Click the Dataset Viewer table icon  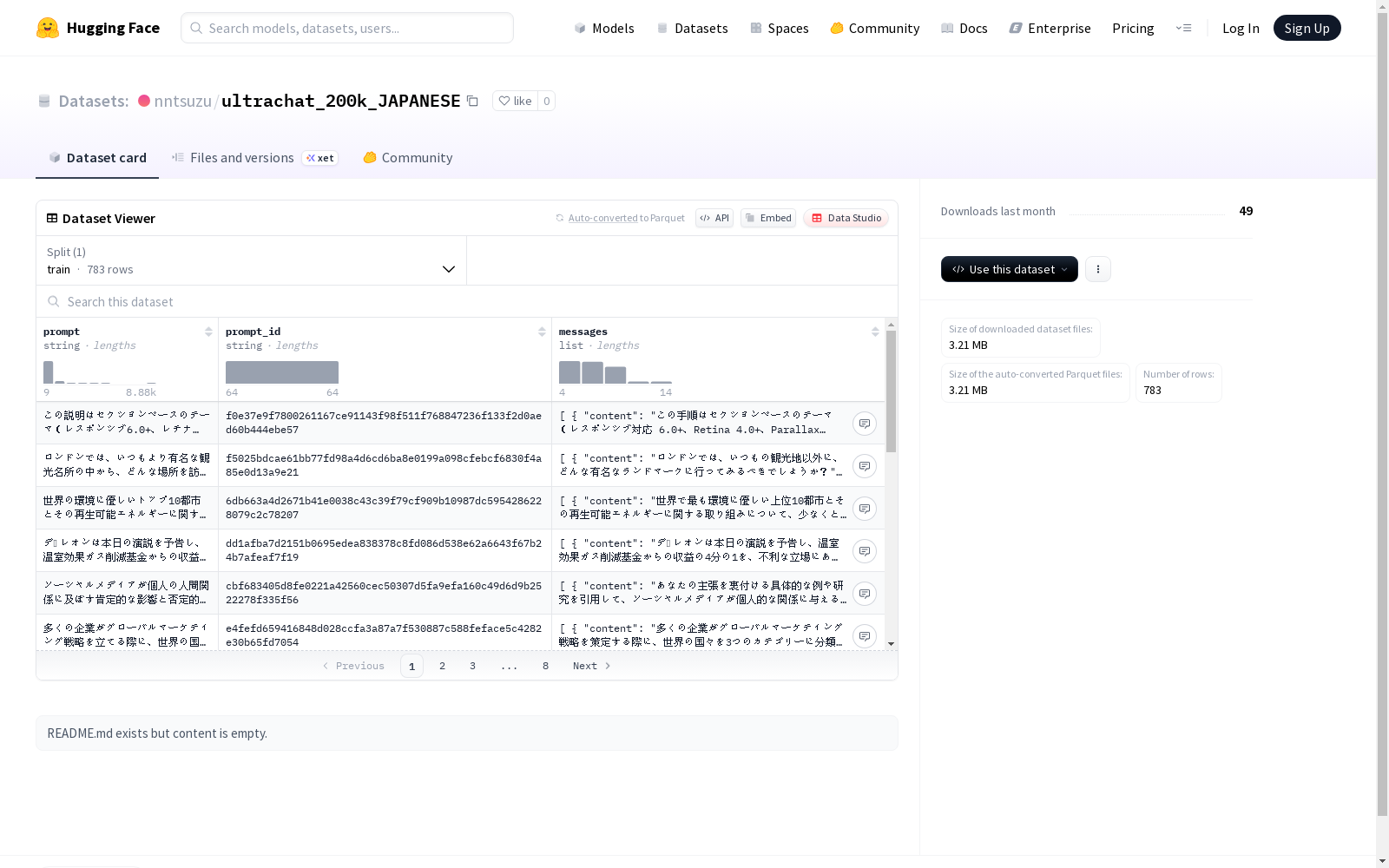(x=52, y=218)
